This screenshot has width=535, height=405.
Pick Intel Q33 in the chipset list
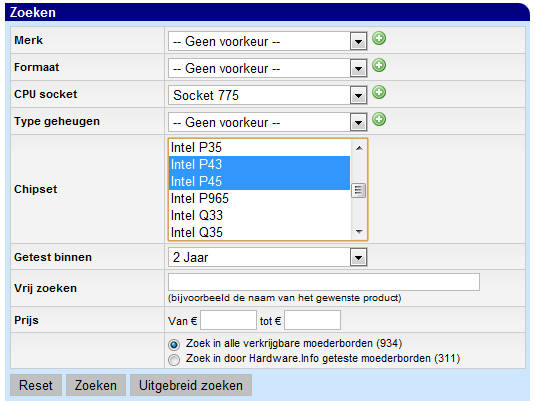(x=259, y=215)
